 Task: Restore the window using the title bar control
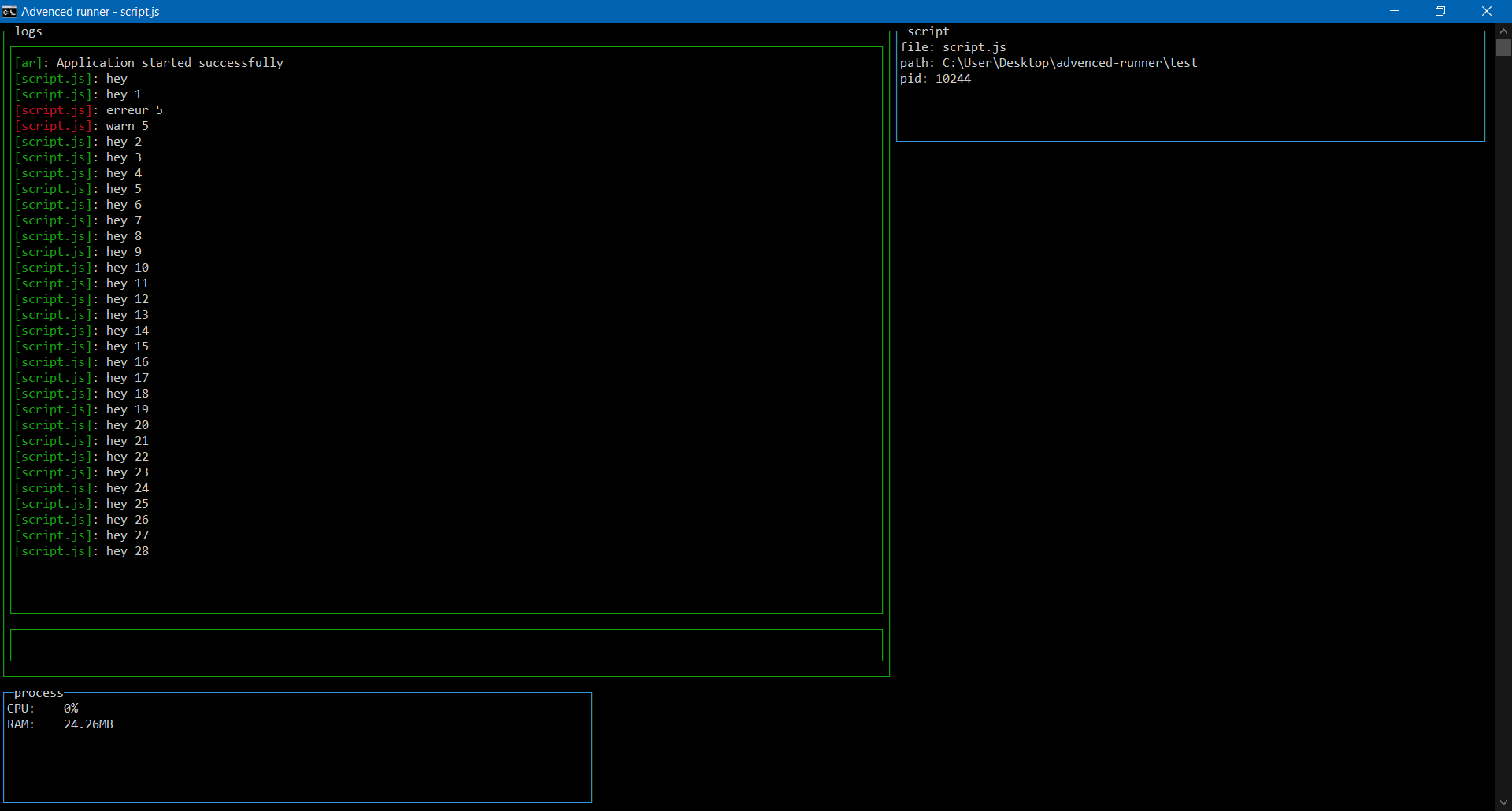pyautogui.click(x=1440, y=11)
